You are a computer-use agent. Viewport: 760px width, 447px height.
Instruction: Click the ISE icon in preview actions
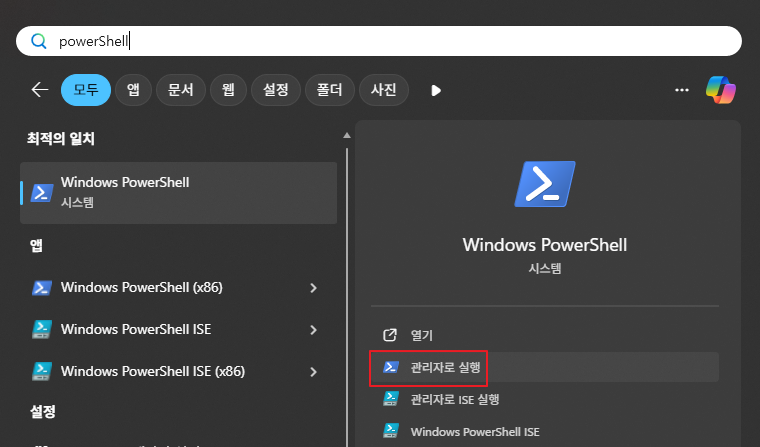[x=391, y=431]
